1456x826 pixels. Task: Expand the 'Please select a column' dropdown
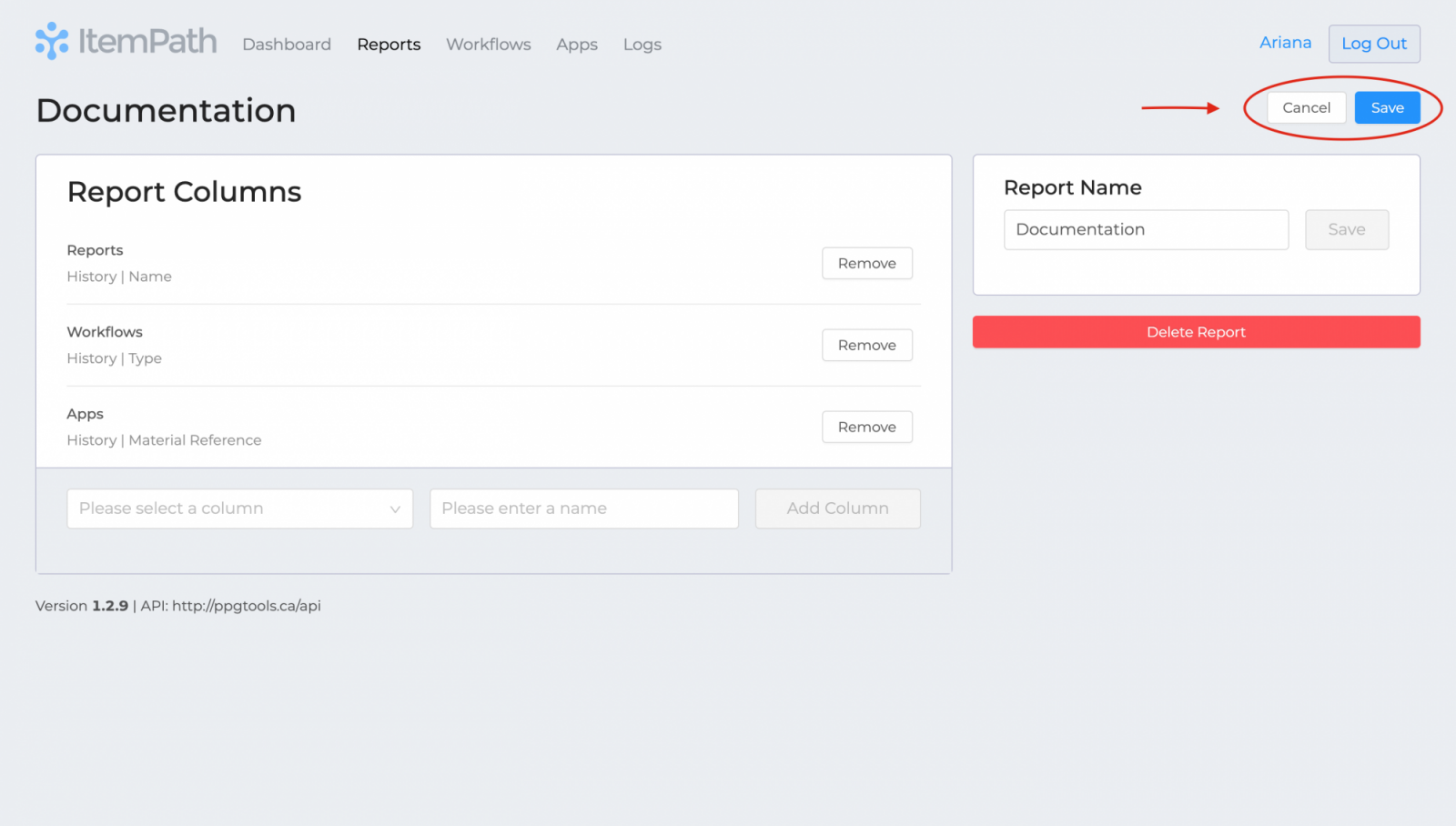[x=227, y=509]
